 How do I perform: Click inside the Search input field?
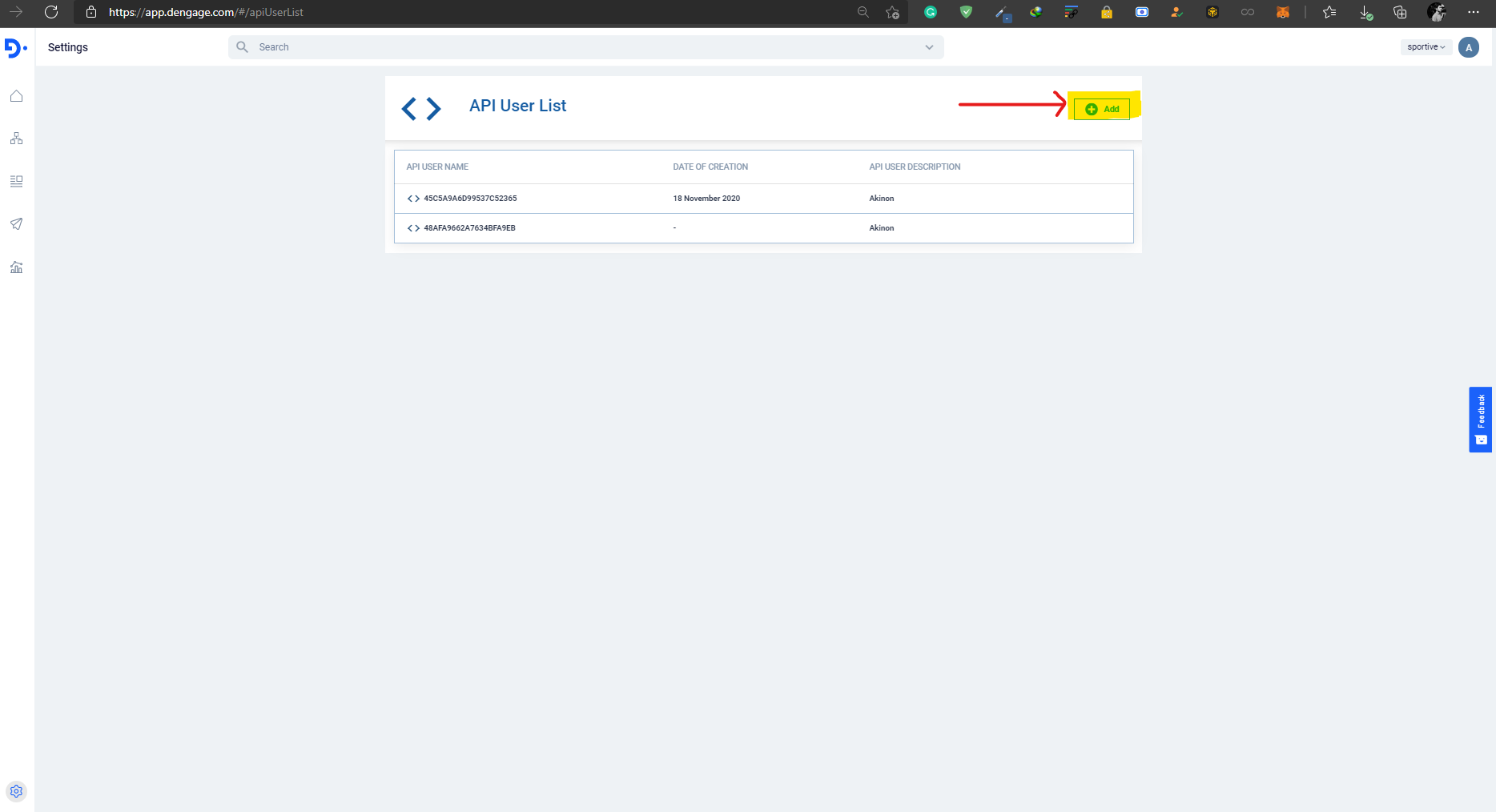point(481,46)
